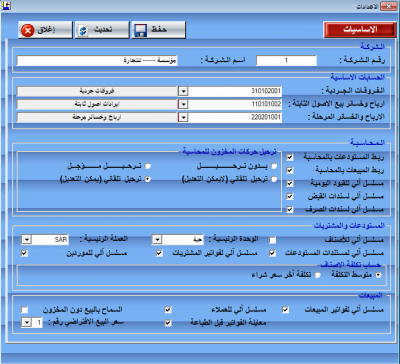This screenshot has width=400, height=364.
Task: Select ترحيل تلقائي (لايمكن التعديل) radio option
Action: coord(274,179)
